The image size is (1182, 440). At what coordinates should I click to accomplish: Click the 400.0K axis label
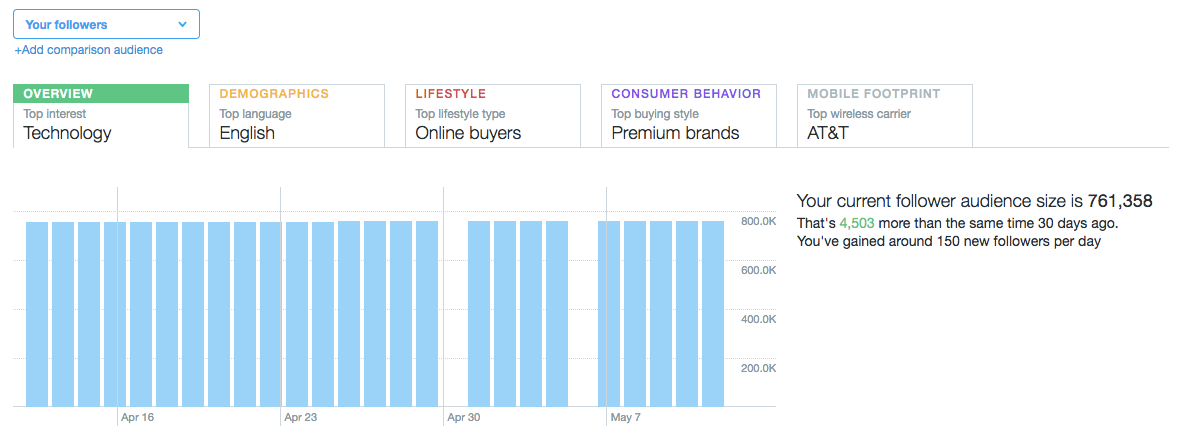(759, 319)
